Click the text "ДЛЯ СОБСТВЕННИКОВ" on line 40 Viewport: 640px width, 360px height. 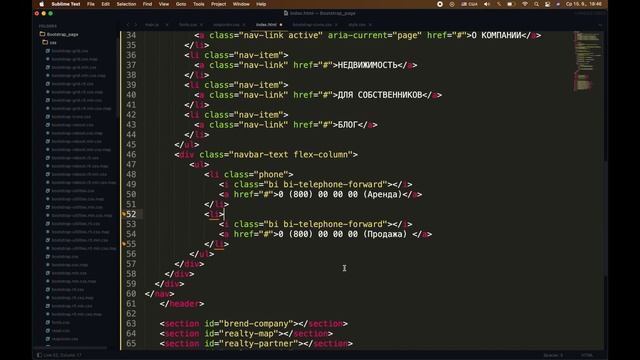point(380,95)
